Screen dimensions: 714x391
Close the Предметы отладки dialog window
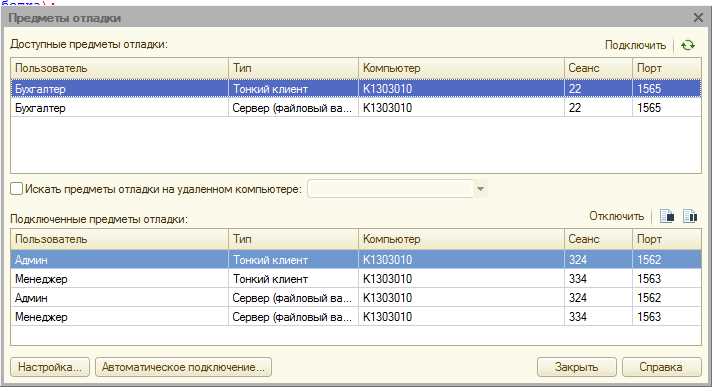[x=698, y=18]
